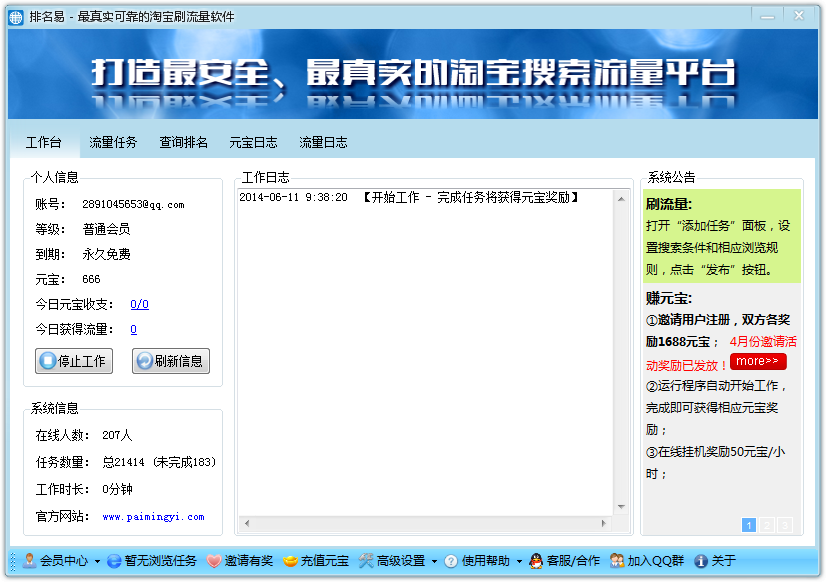Show announcement page 2

click(x=767, y=525)
